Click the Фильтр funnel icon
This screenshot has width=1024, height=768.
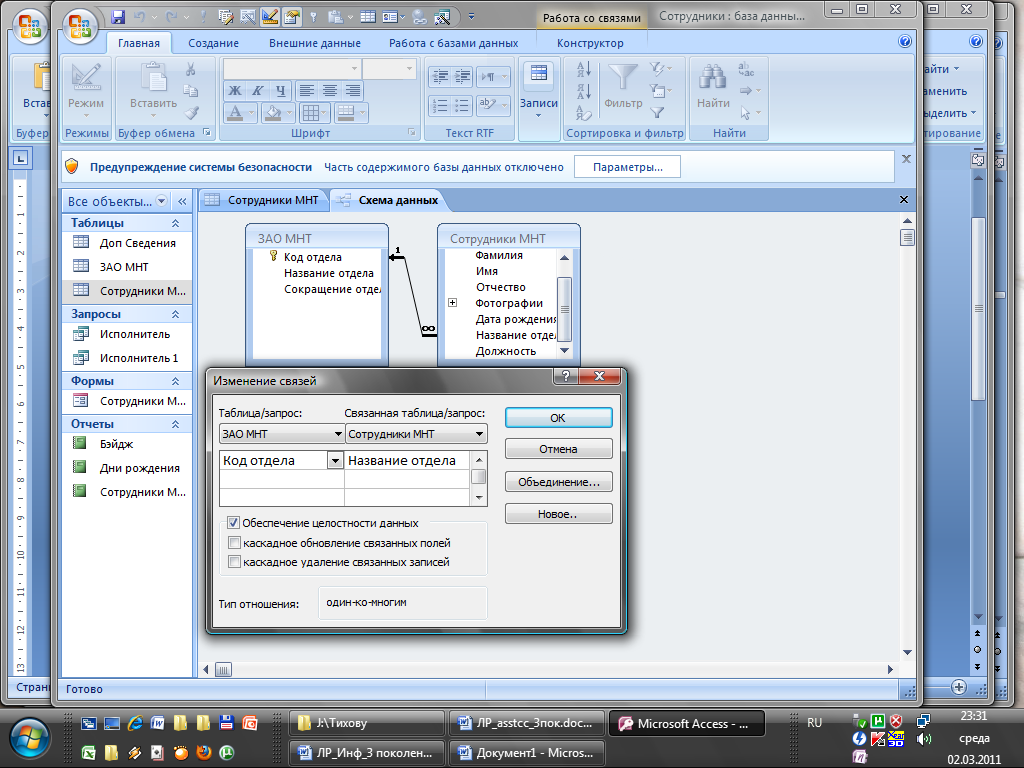pyautogui.click(x=622, y=85)
